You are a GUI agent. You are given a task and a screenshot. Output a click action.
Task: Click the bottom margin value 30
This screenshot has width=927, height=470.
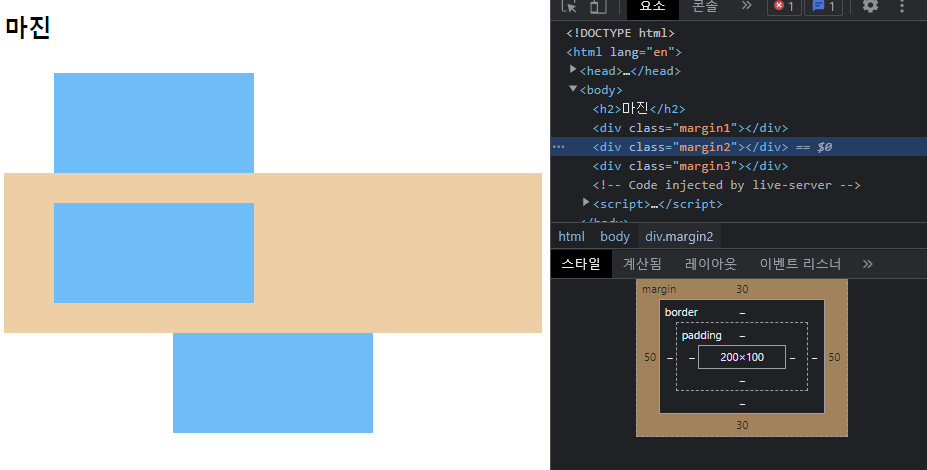(742, 424)
